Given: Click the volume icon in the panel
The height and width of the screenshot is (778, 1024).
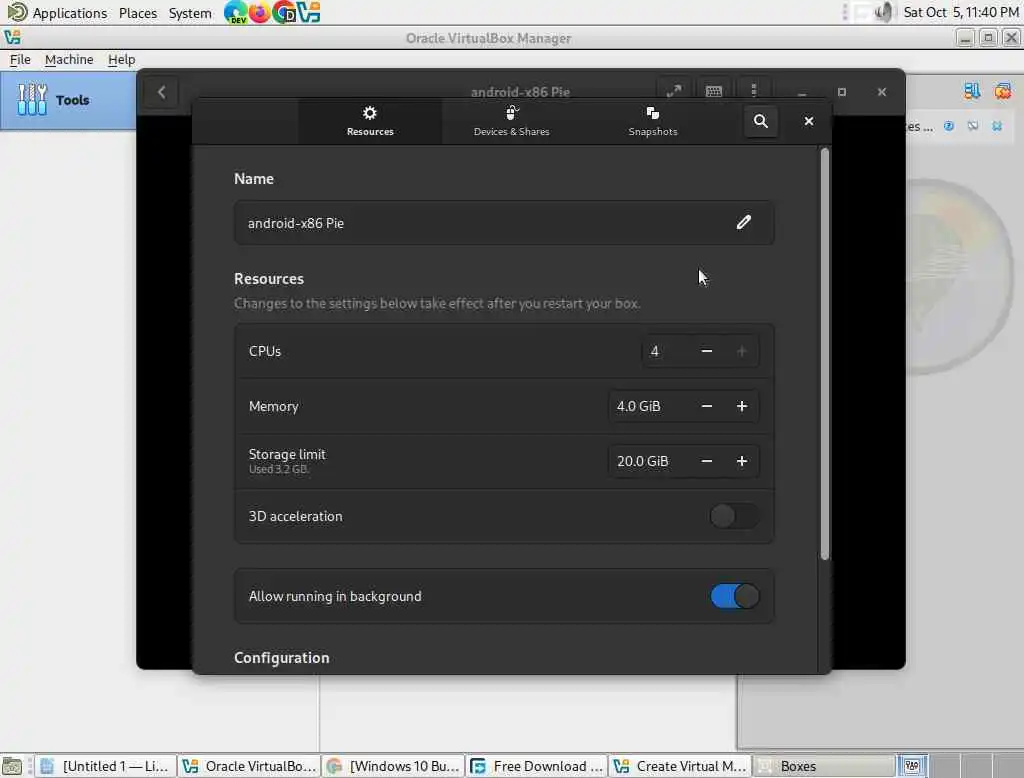Looking at the screenshot, I should coord(882,12).
